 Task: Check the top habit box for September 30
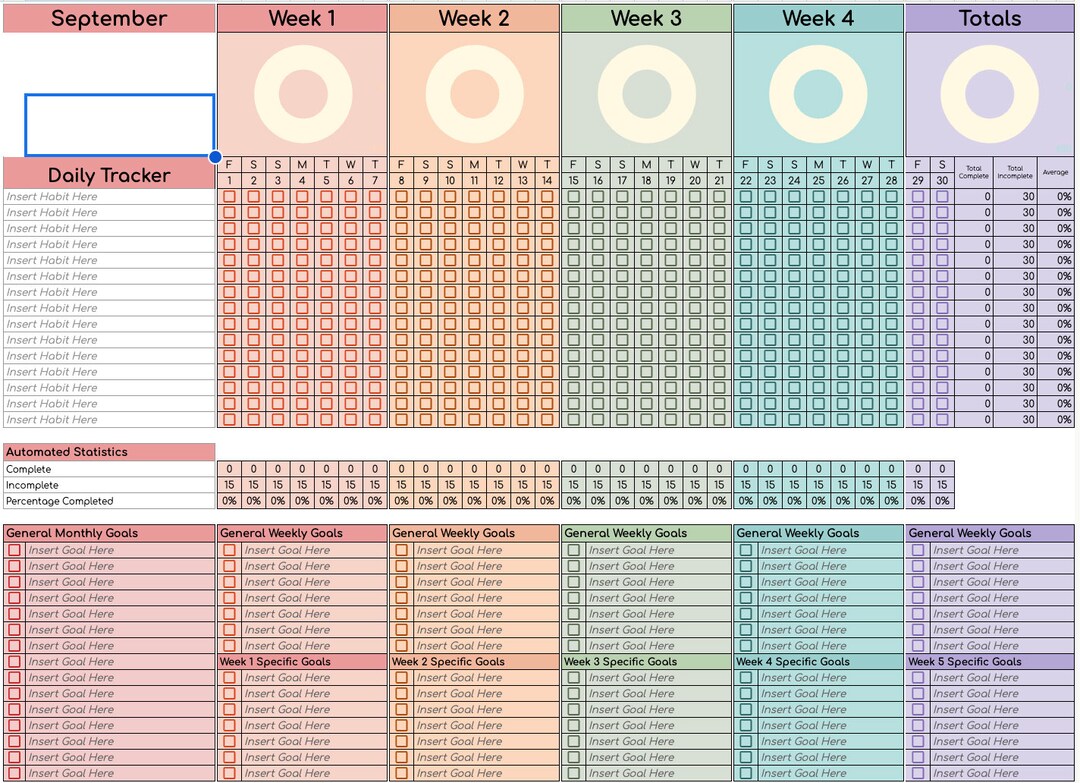tap(941, 197)
